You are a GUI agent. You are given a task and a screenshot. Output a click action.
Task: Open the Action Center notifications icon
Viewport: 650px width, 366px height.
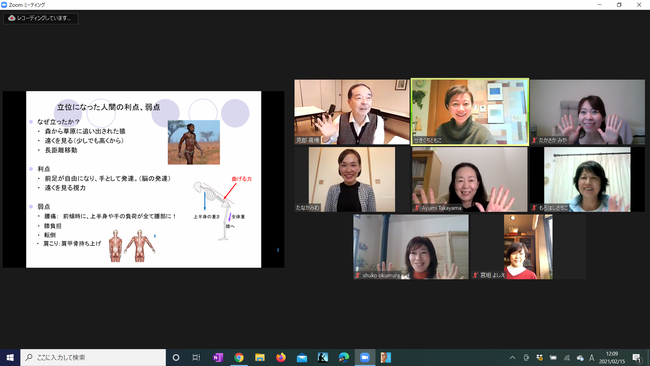point(637,358)
